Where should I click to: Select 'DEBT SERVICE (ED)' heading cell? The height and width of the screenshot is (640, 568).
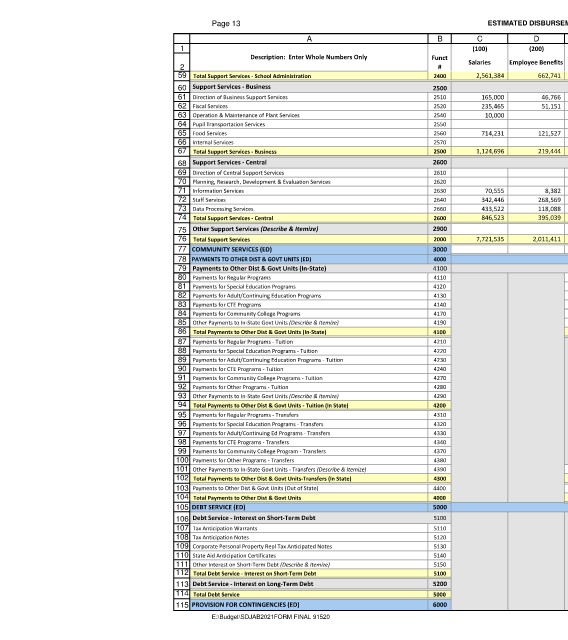(x=309, y=507)
